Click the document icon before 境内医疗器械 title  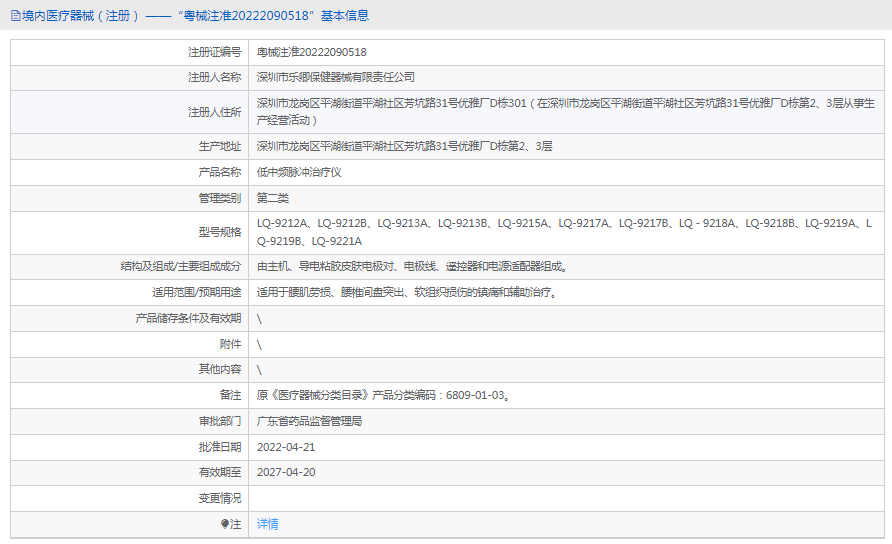(x=15, y=16)
